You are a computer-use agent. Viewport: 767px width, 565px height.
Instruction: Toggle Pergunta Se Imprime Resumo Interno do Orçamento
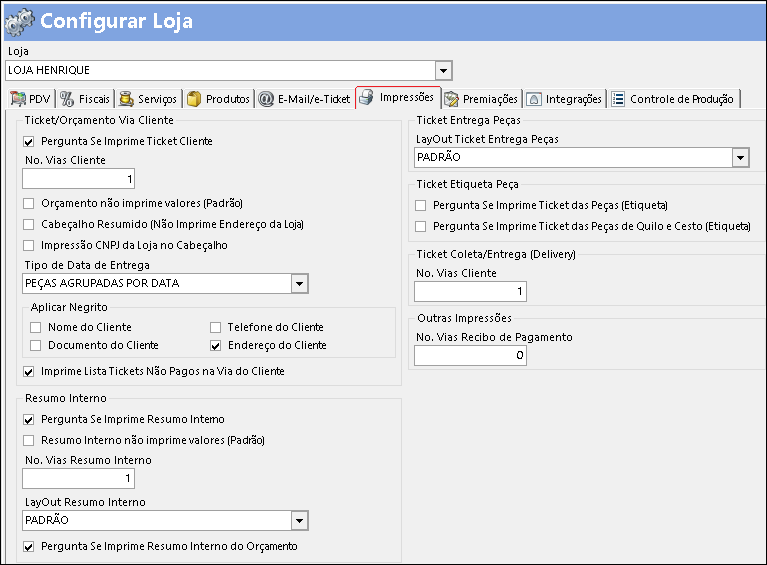[x=29, y=547]
